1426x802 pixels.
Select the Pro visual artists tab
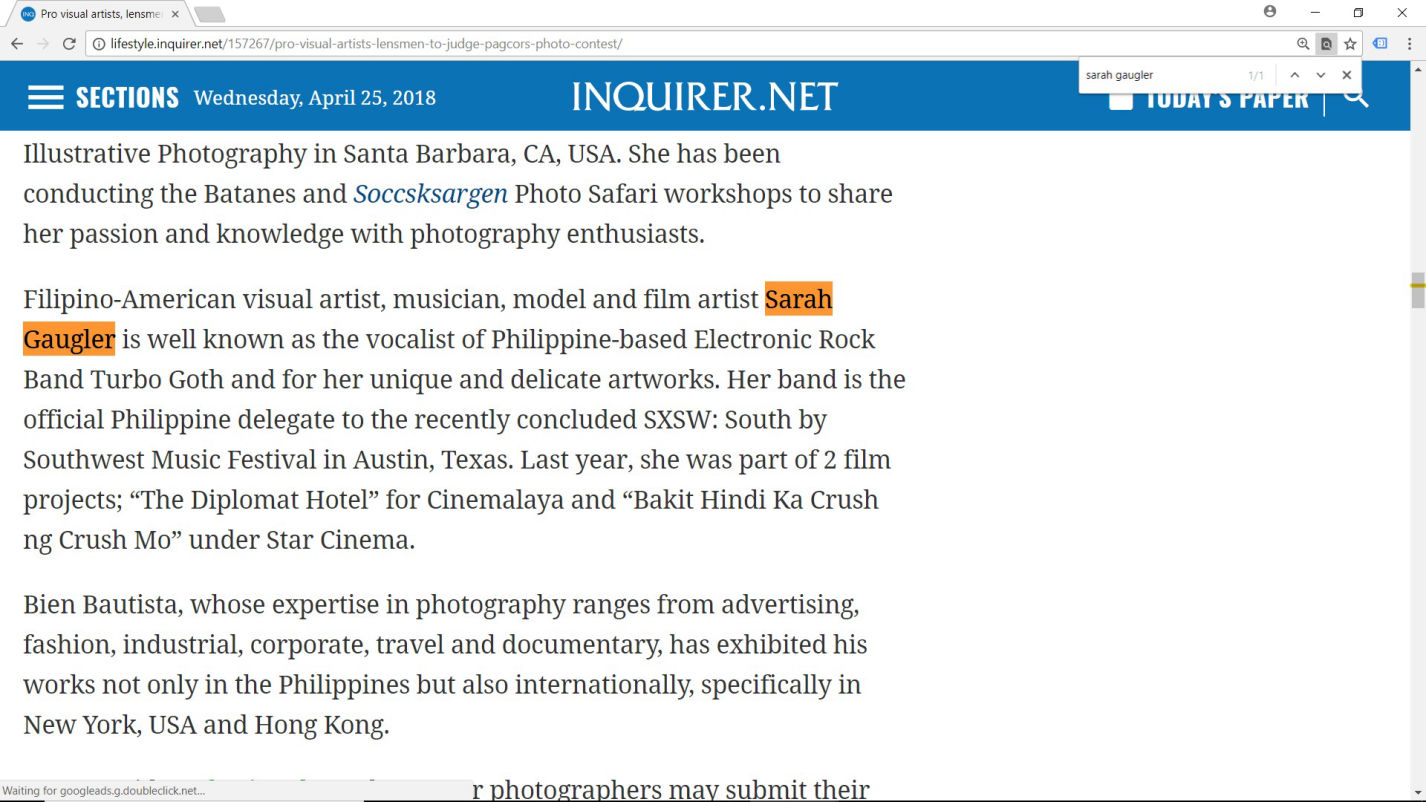97,14
